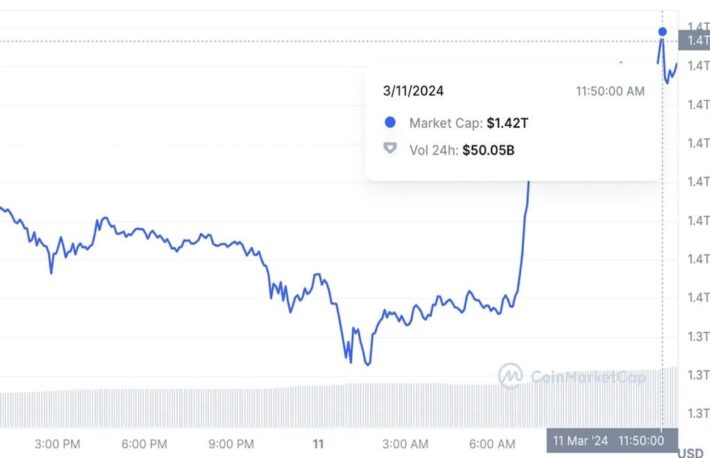Click the Vol 24h label text

(x=432, y=150)
